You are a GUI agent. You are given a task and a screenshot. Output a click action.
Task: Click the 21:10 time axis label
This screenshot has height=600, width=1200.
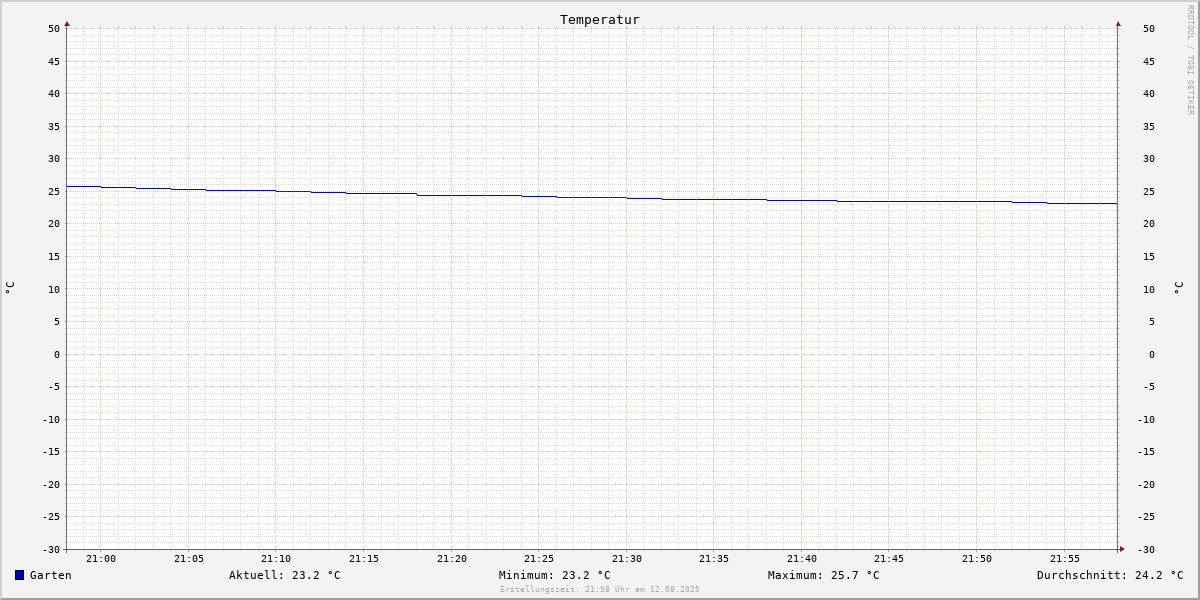(276, 559)
